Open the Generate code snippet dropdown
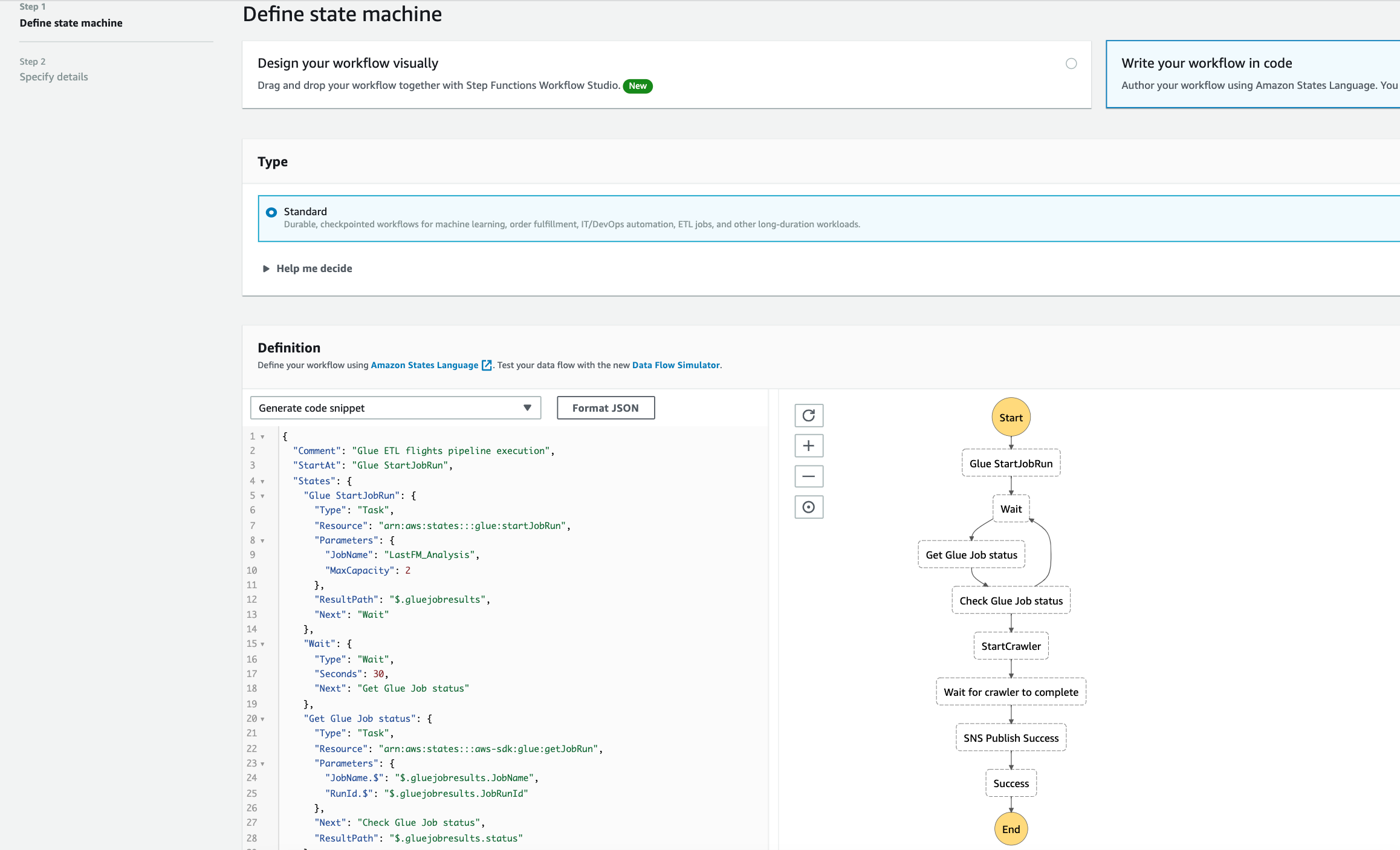This screenshot has width=1400, height=850. (x=395, y=408)
